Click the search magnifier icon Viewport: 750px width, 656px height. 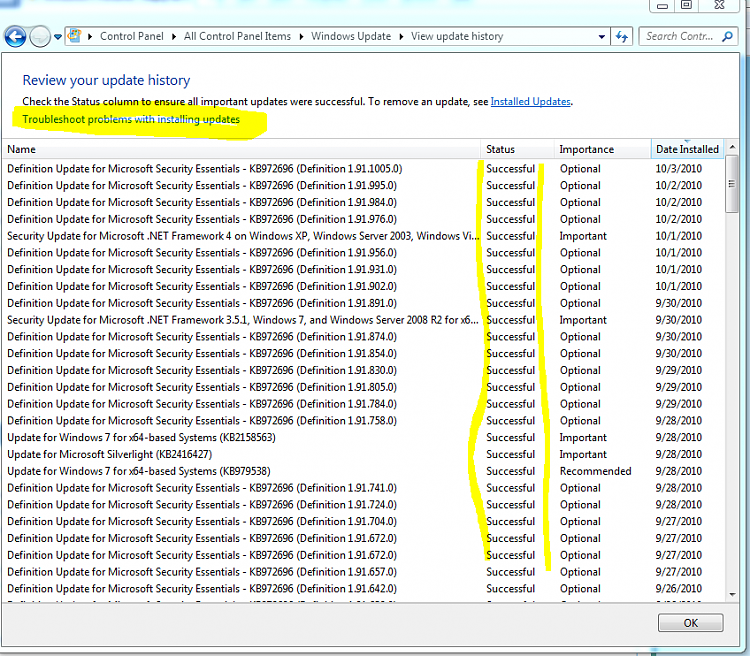pyautogui.click(x=728, y=36)
